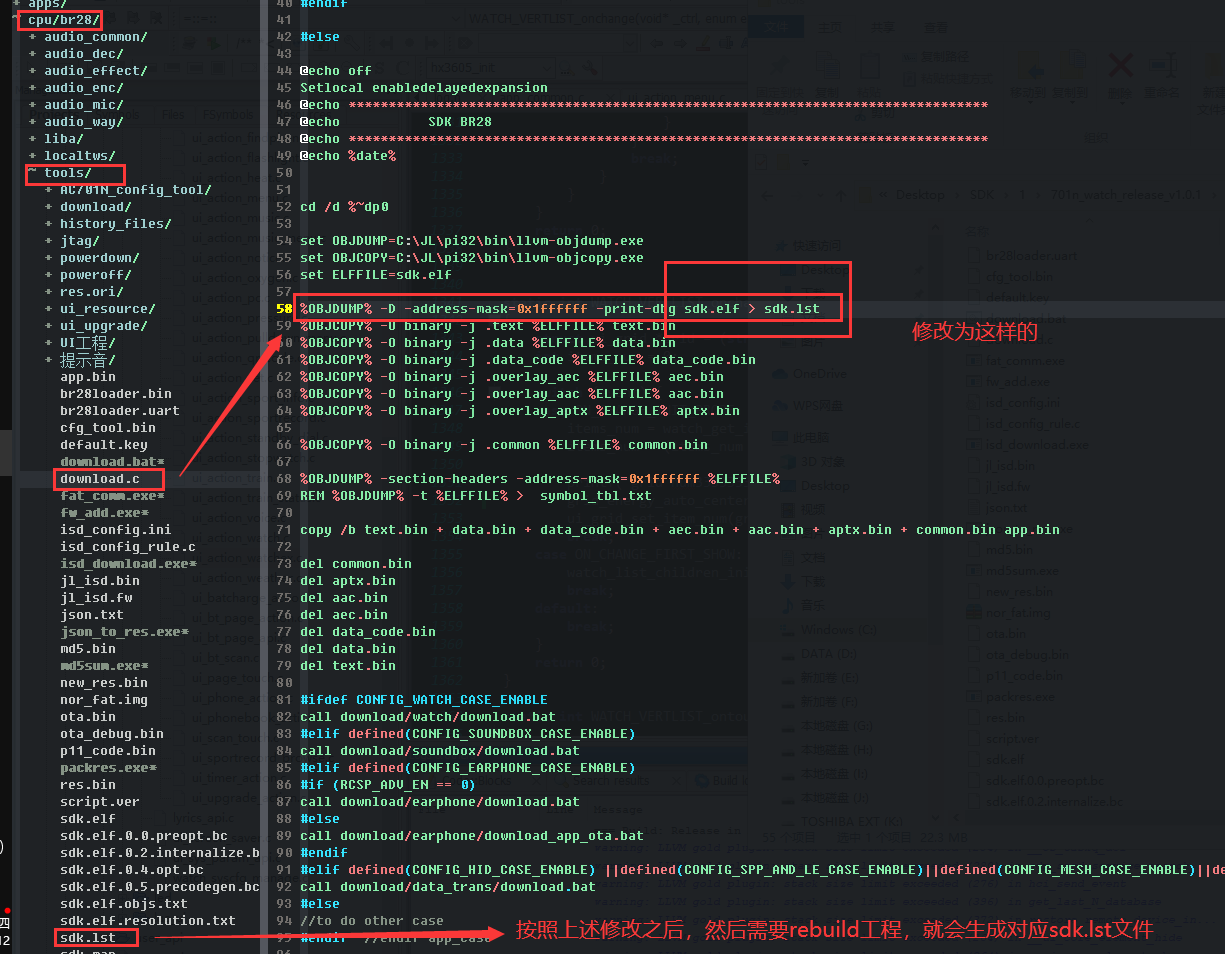The height and width of the screenshot is (954, 1225).
Task: Select p11_code.bin in the file tree
Action: pos(108,751)
